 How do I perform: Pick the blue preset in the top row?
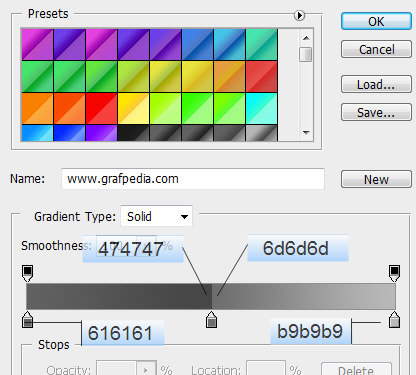(x=198, y=45)
